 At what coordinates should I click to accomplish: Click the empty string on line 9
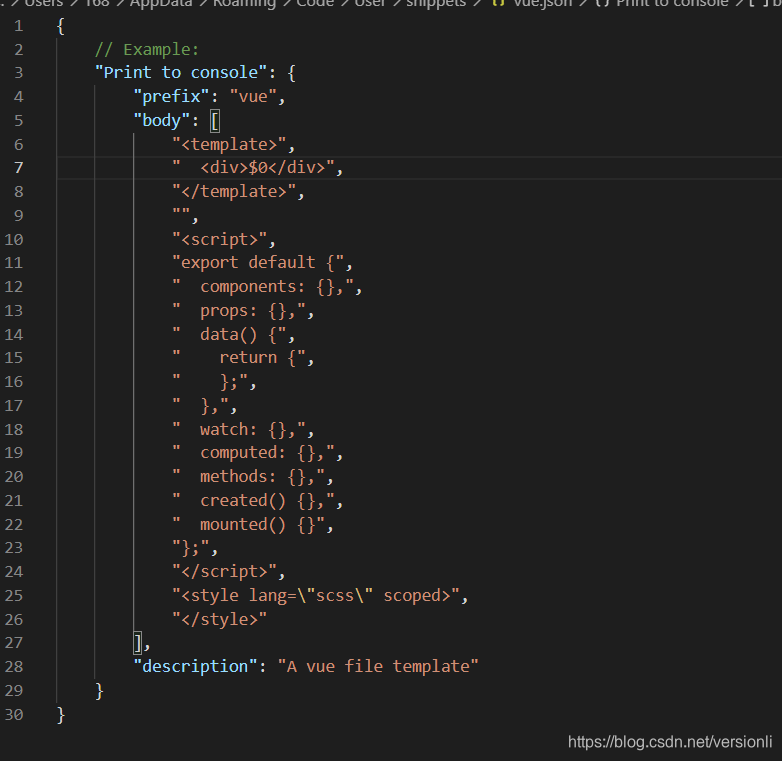(181, 215)
